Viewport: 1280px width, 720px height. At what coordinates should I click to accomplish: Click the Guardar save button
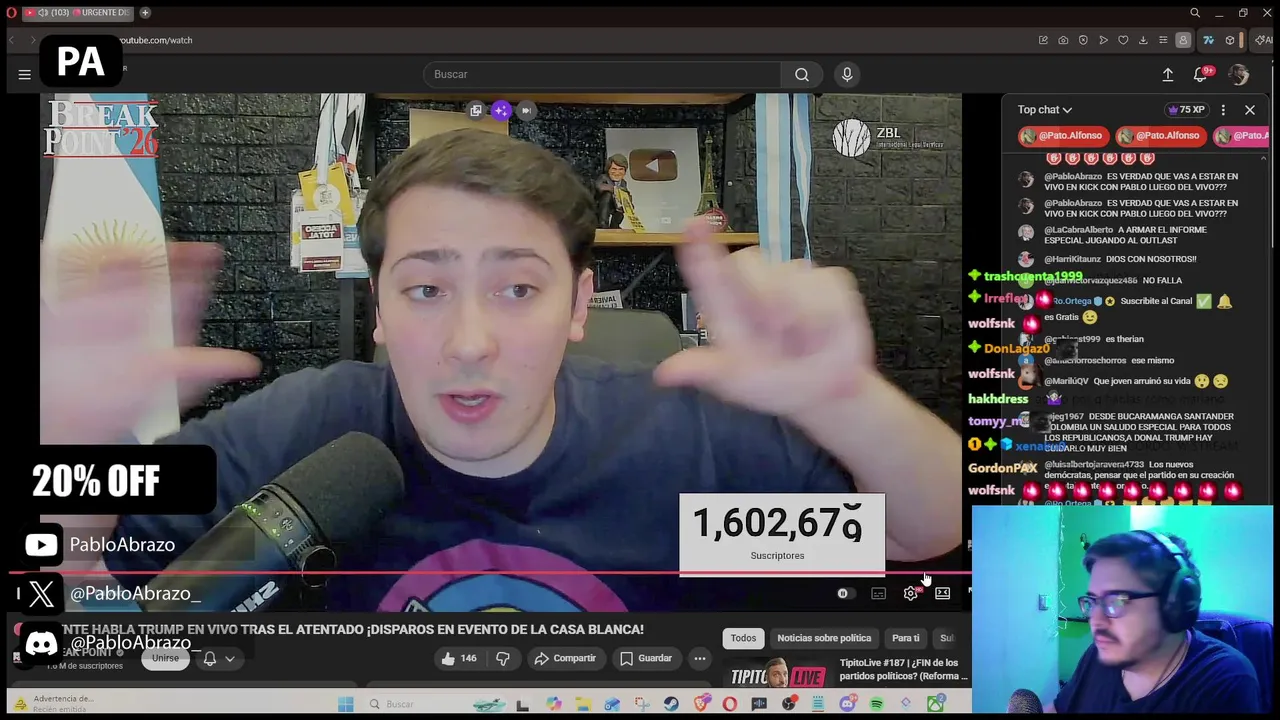pyautogui.click(x=645, y=658)
